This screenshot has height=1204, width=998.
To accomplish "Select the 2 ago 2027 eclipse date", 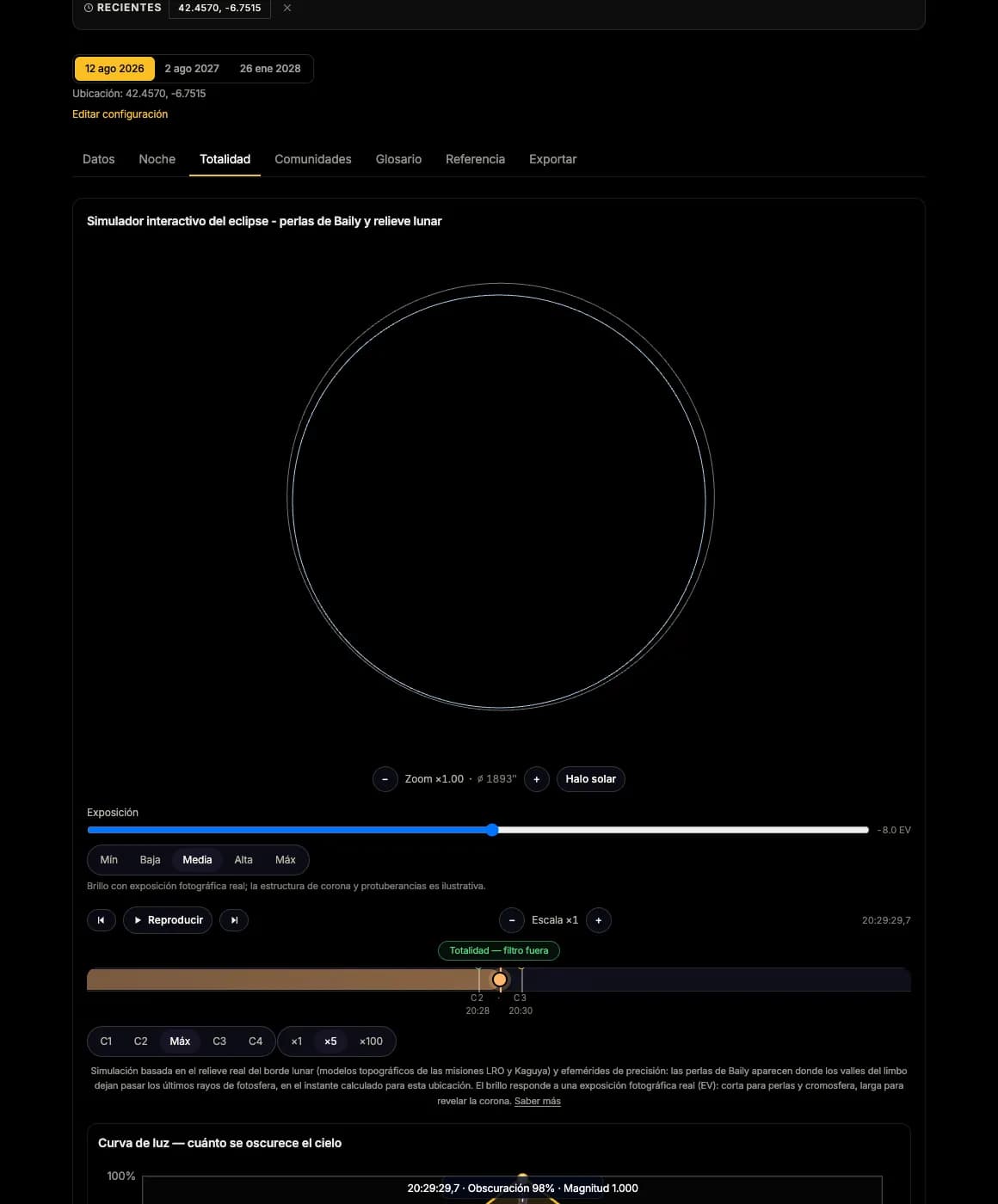I will tap(192, 69).
